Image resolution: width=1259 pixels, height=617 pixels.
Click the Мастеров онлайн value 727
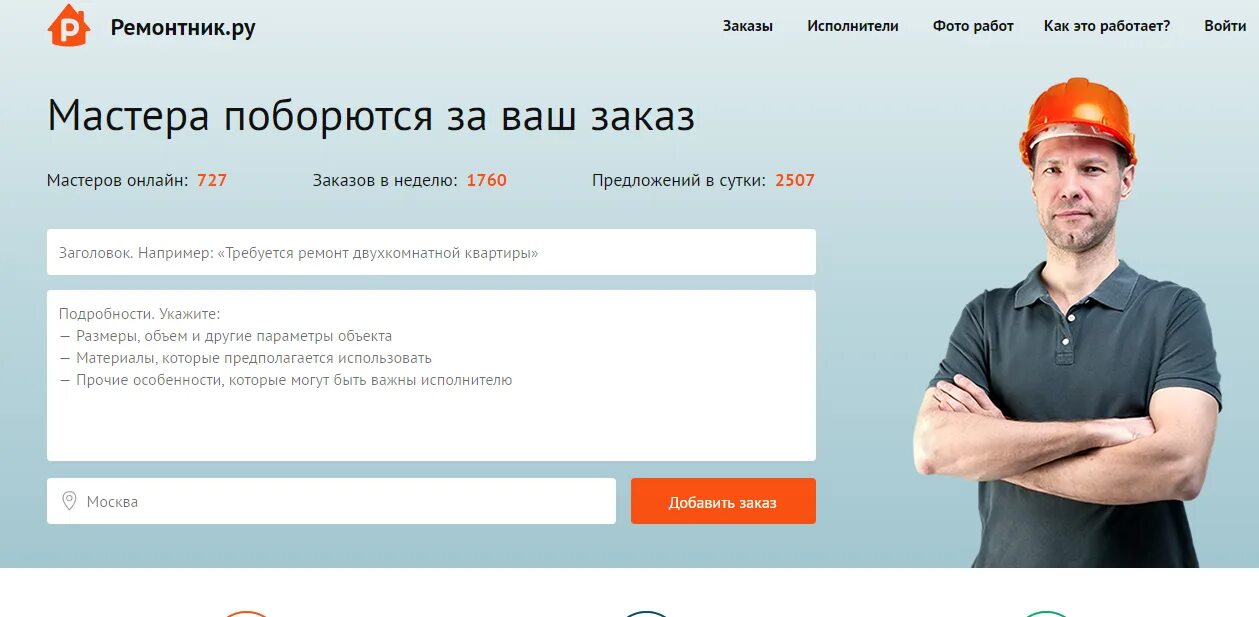[212, 181]
